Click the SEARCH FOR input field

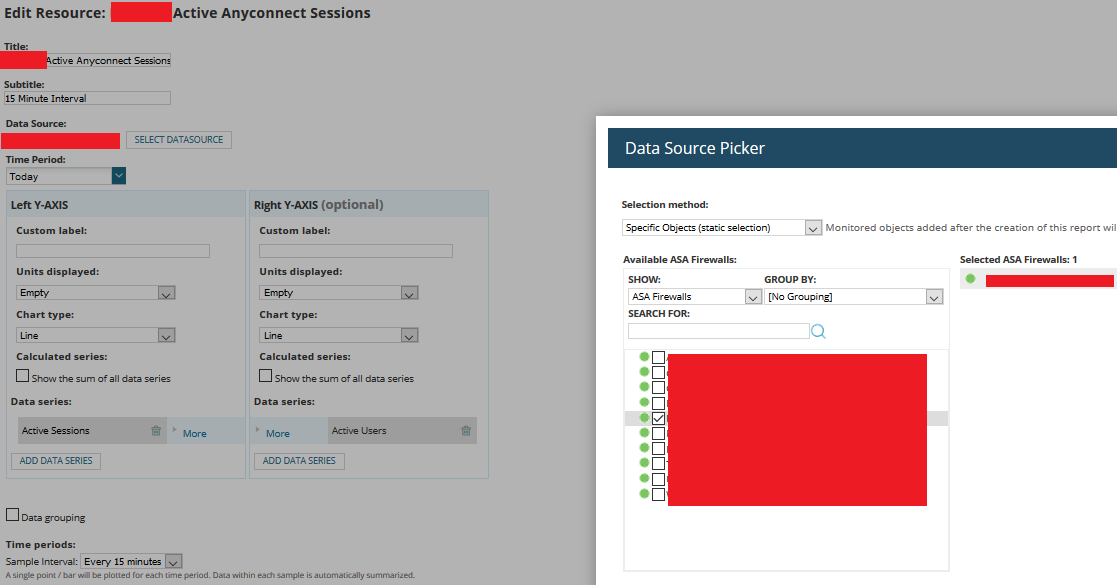pos(718,331)
